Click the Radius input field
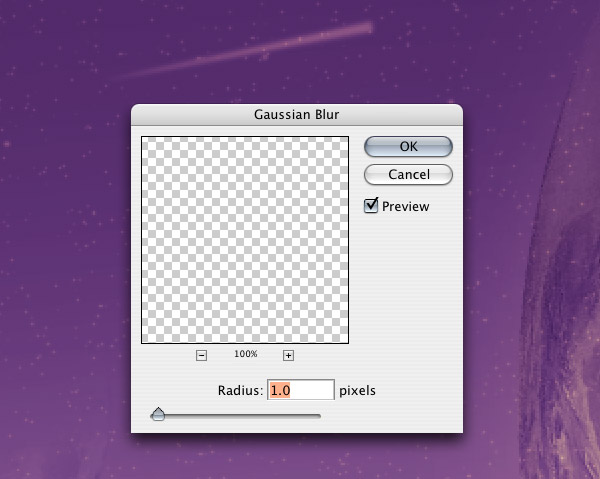The image size is (600, 479). click(x=301, y=390)
